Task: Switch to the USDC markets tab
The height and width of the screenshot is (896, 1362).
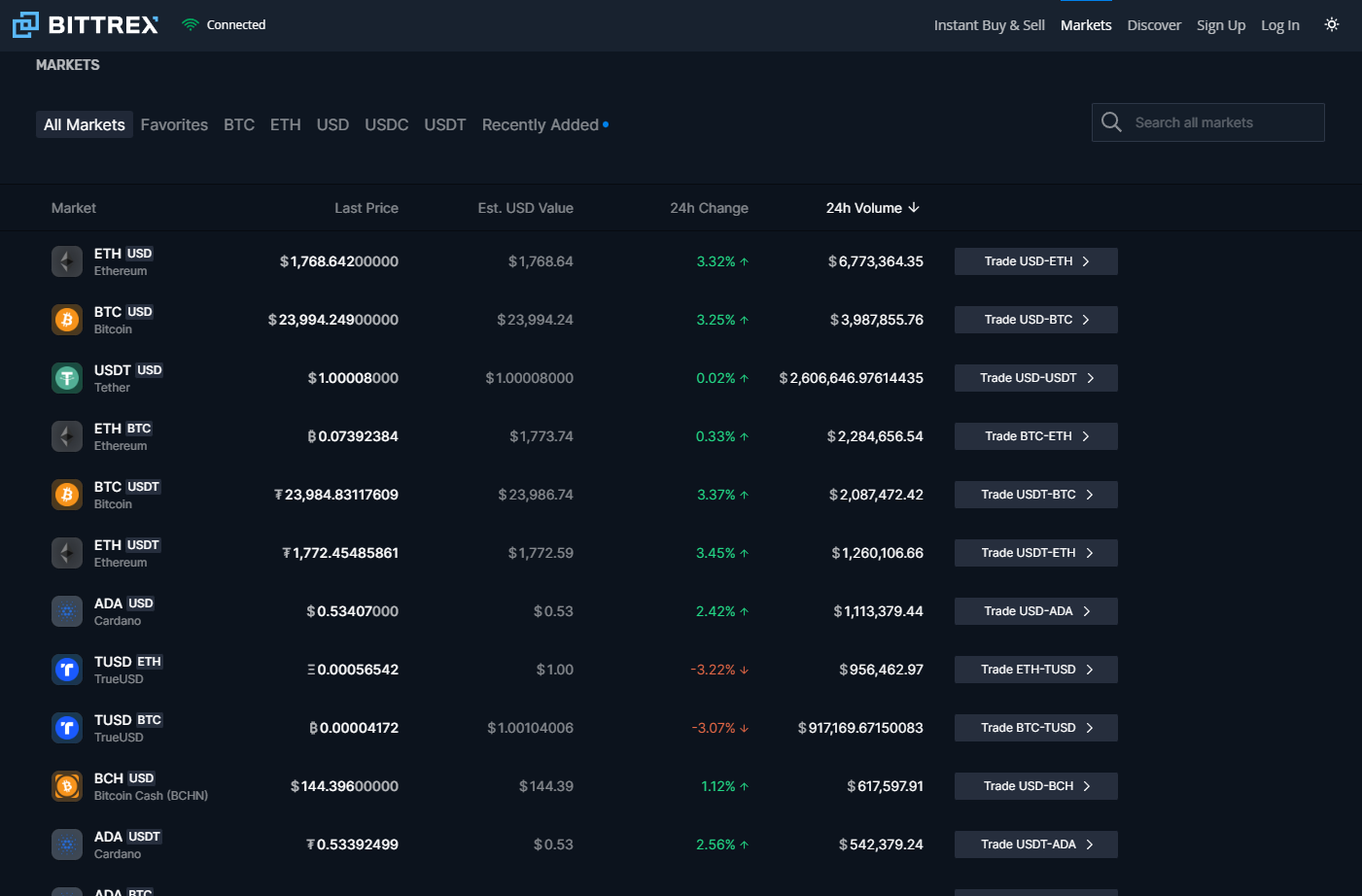Action: pos(387,124)
